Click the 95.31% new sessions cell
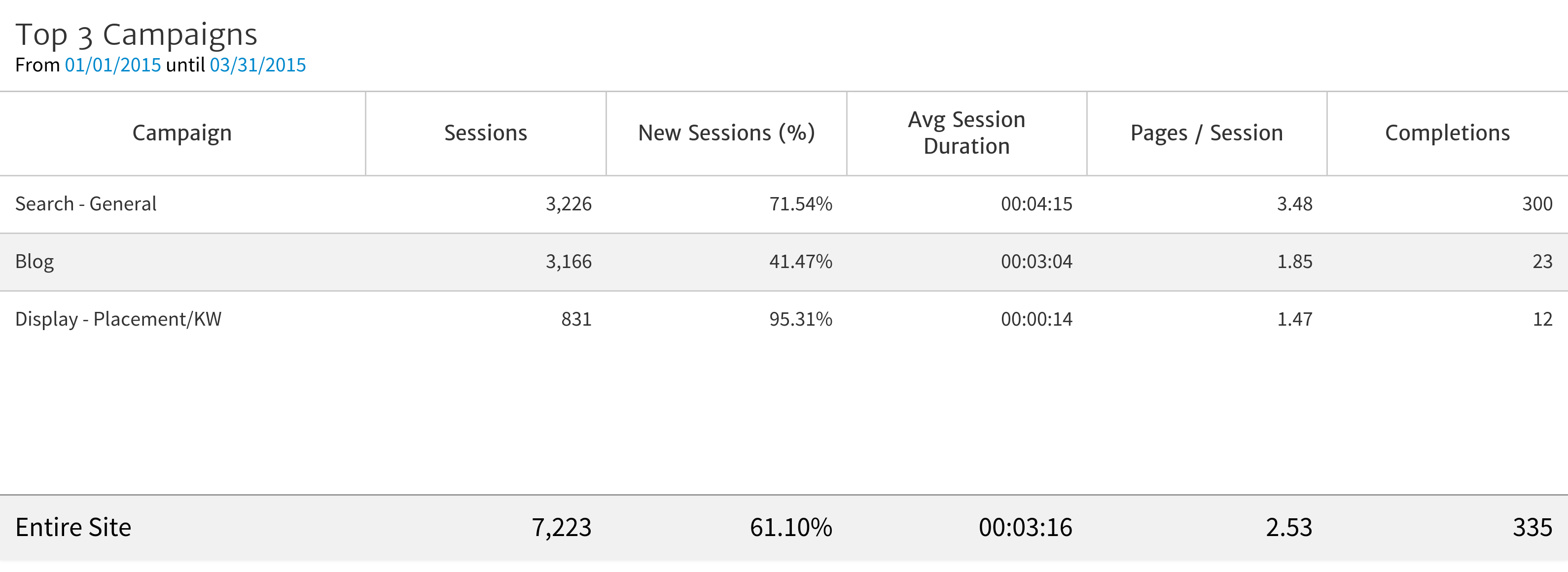The height and width of the screenshot is (572, 1568). (800, 319)
